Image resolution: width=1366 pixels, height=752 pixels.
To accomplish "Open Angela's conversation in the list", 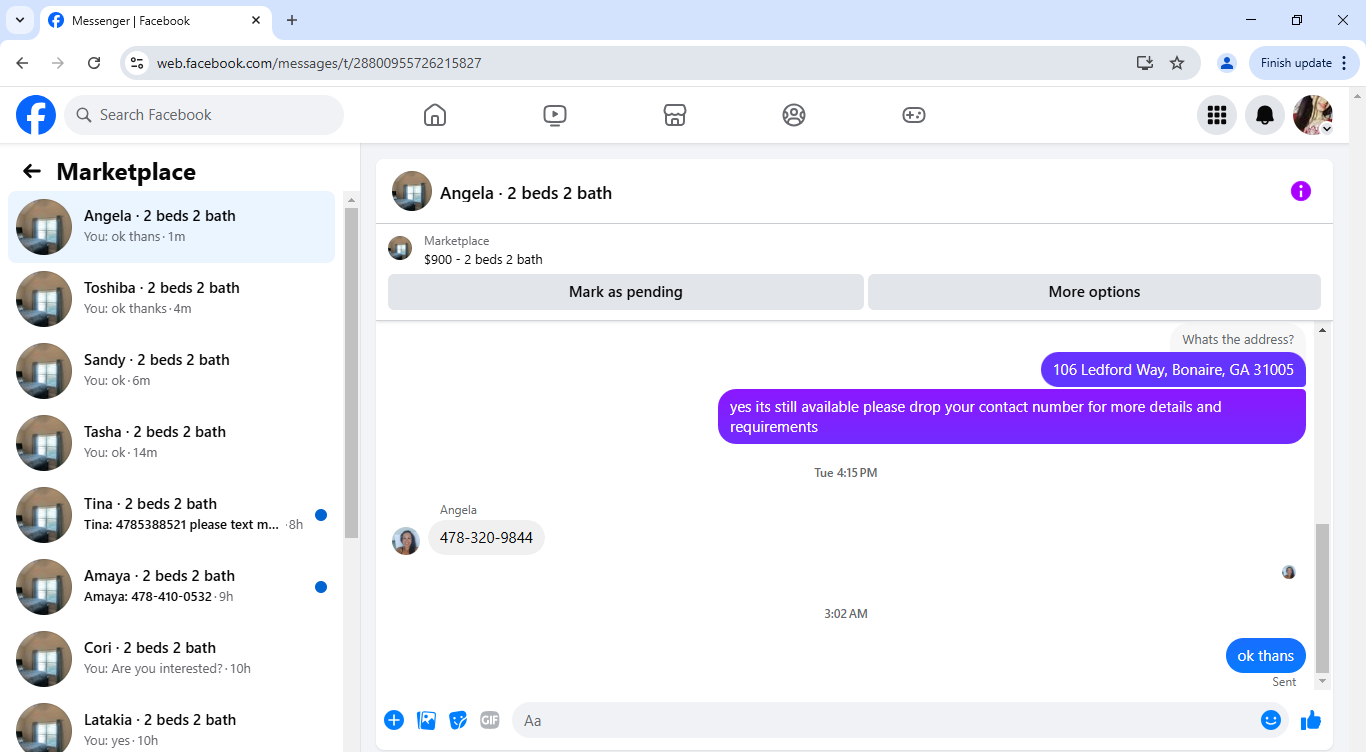I will click(171, 227).
